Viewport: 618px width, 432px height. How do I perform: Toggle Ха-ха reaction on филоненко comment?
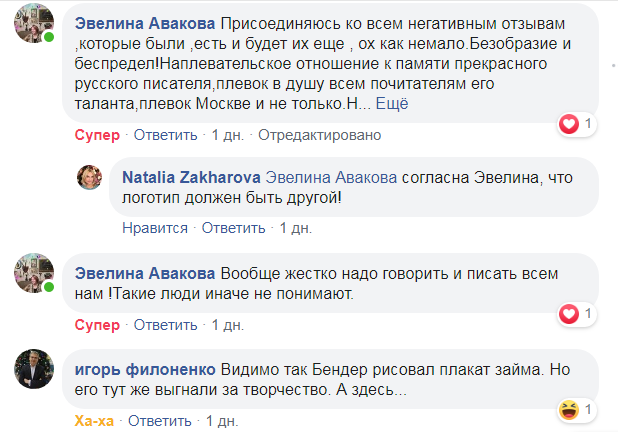pyautogui.click(x=94, y=420)
